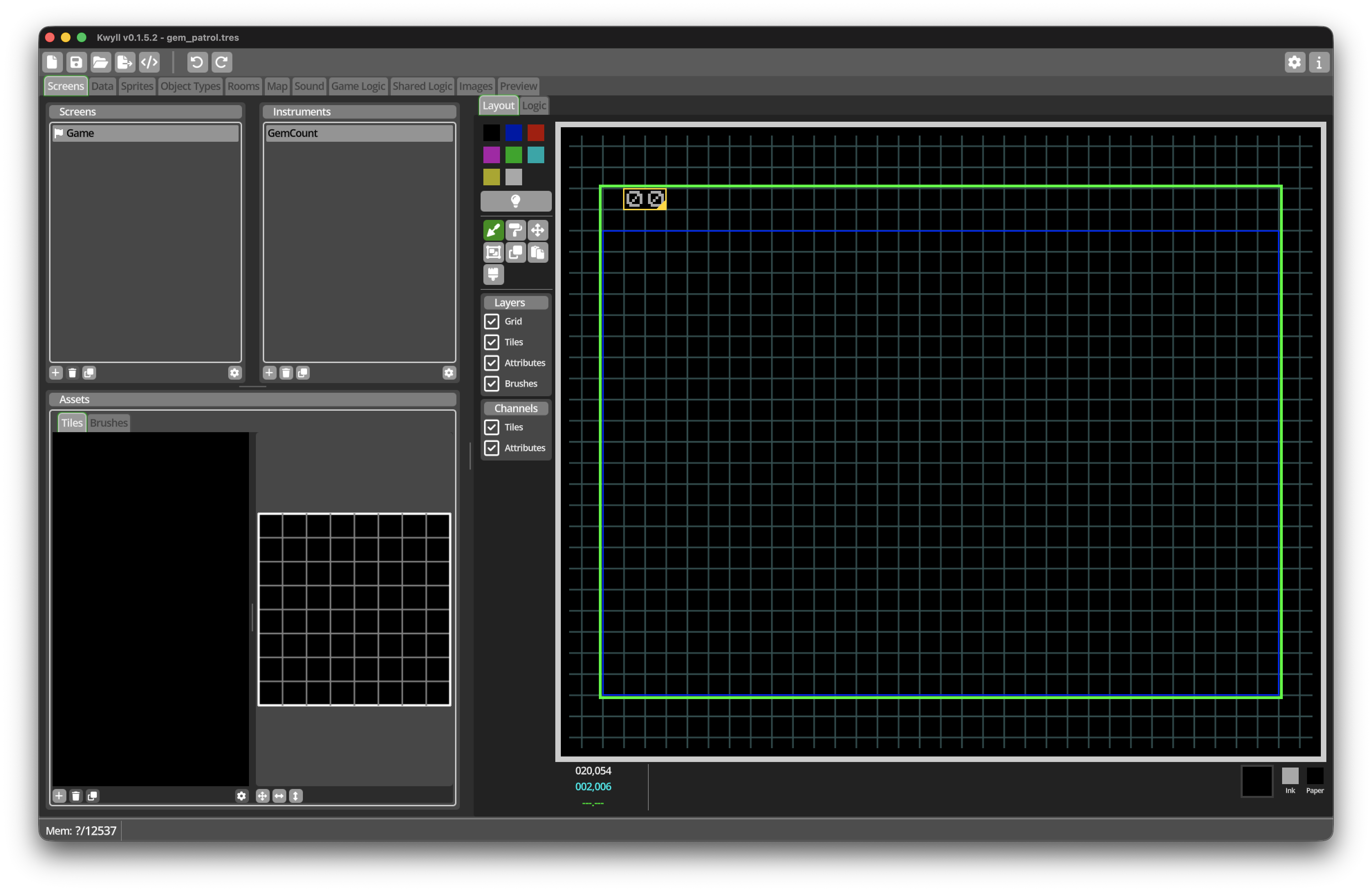
Task: Open the Rooms tab
Action: (243, 86)
